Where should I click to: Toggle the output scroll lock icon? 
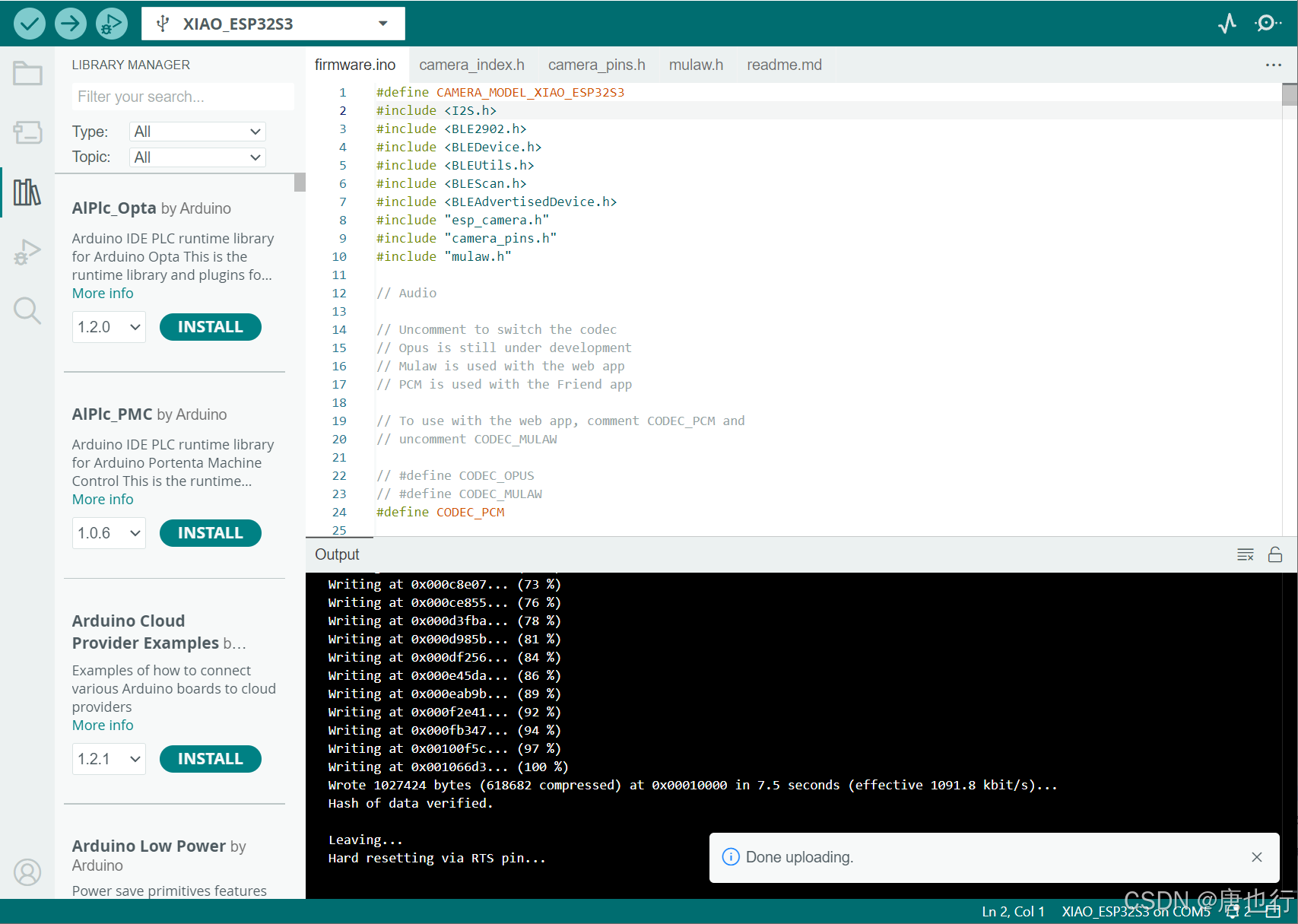tap(1275, 554)
